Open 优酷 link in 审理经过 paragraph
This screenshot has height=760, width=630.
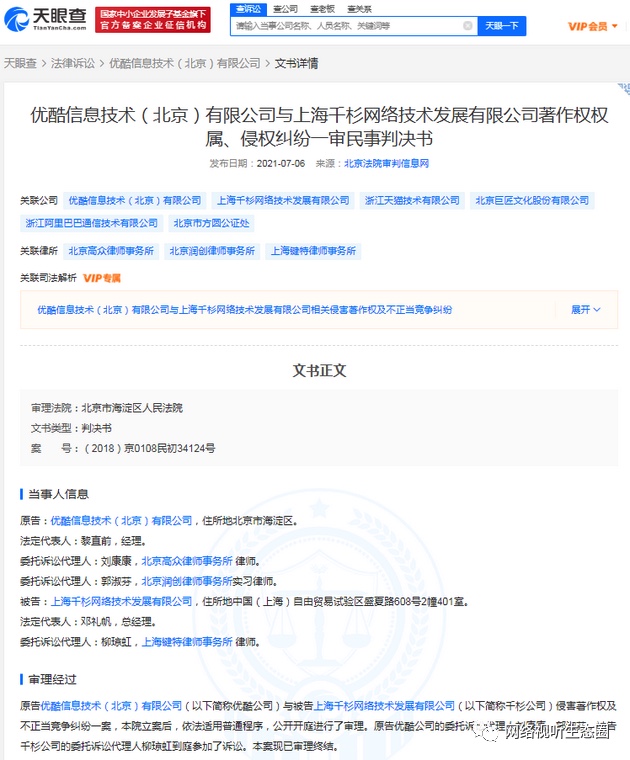tap(111, 706)
